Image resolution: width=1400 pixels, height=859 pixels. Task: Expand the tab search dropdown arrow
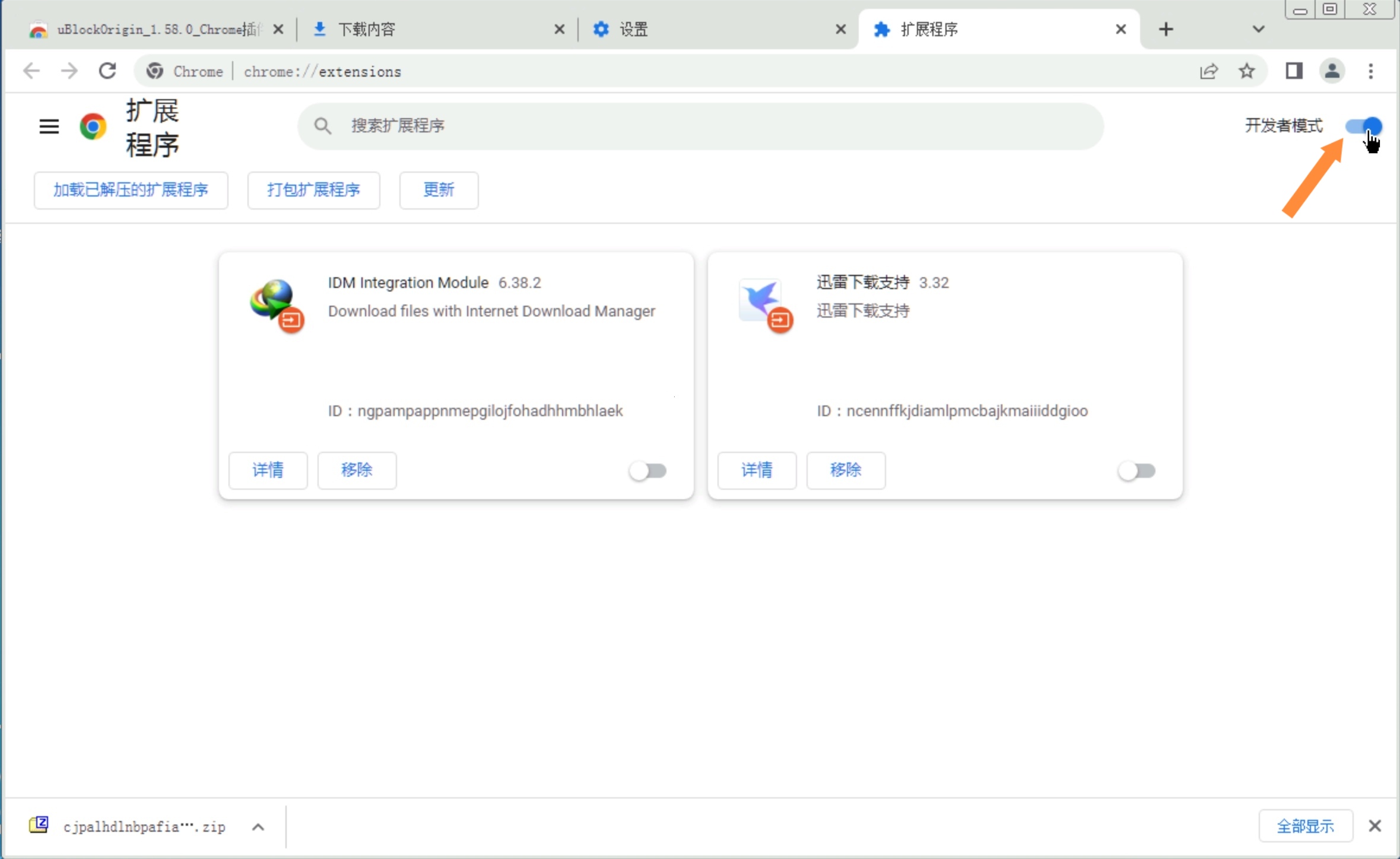tap(1258, 29)
